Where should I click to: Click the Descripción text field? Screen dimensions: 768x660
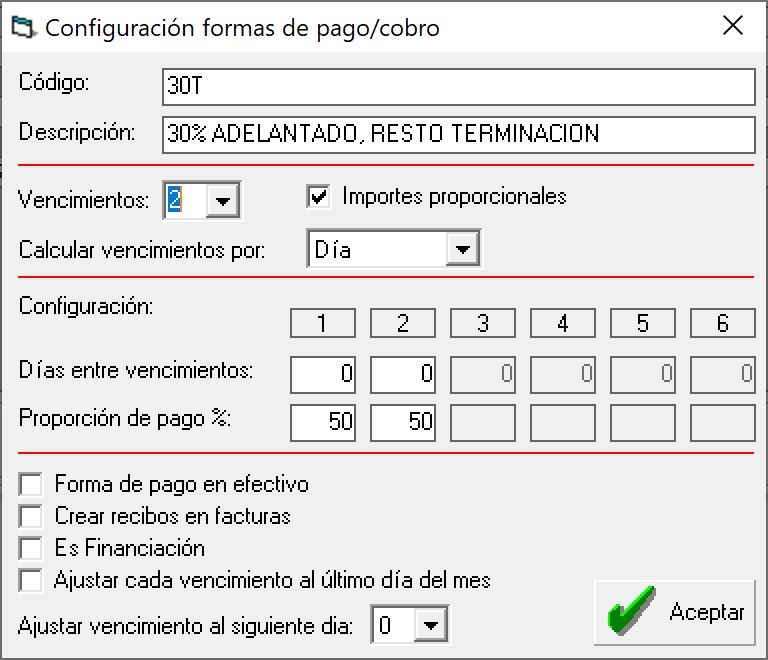(x=458, y=134)
